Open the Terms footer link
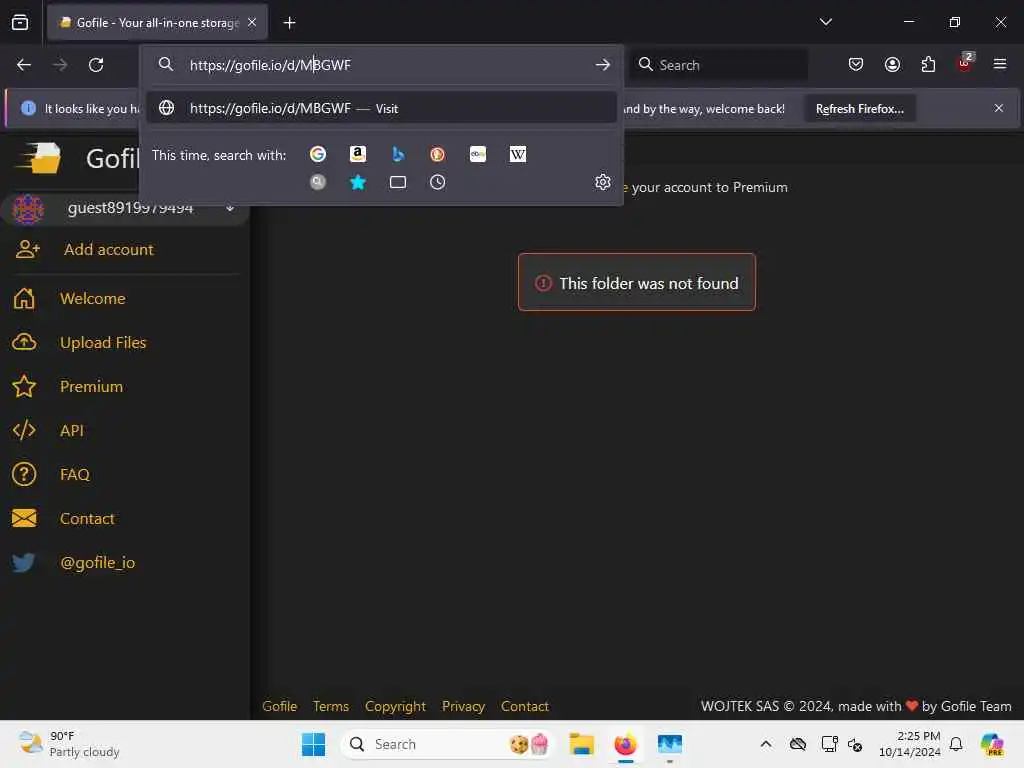 331,706
